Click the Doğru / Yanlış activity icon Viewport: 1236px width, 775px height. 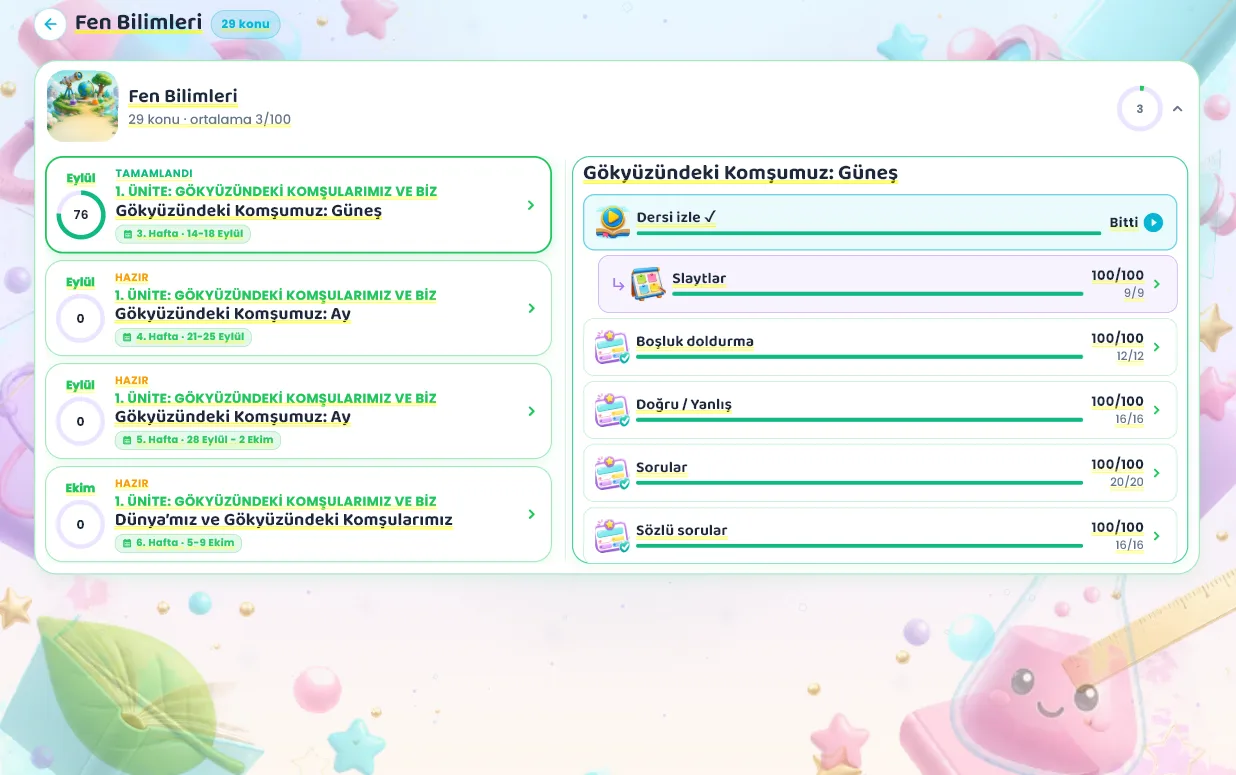point(612,410)
